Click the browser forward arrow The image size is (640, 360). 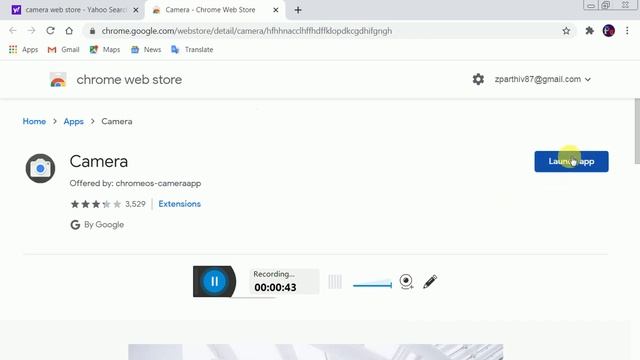(31, 31)
